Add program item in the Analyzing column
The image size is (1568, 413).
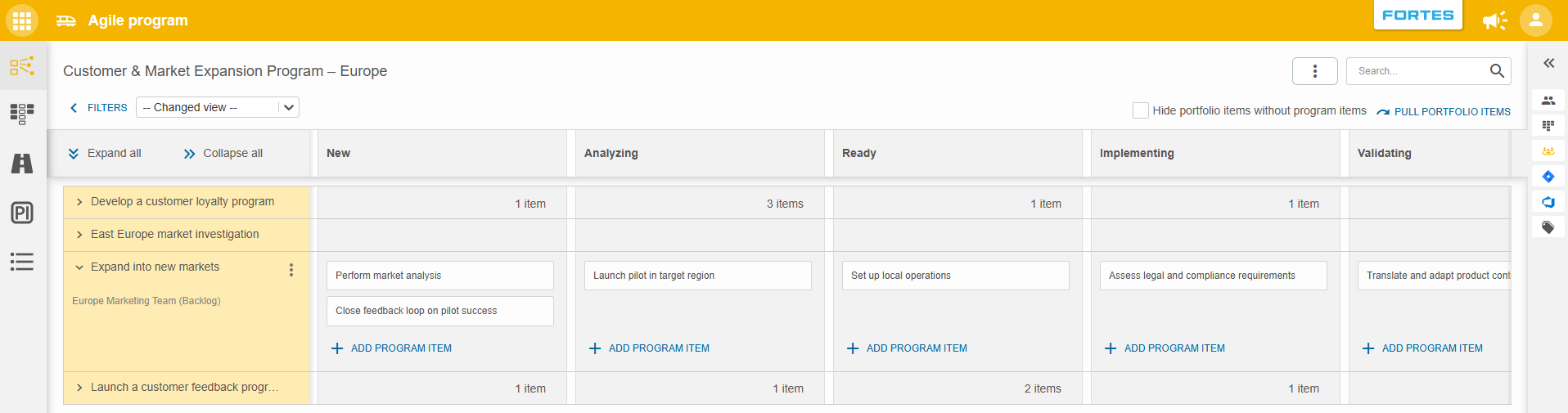(650, 348)
